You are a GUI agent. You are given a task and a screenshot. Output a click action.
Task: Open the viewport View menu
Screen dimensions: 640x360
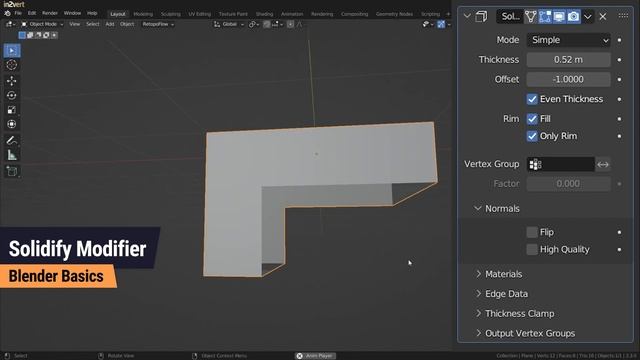click(x=75, y=24)
